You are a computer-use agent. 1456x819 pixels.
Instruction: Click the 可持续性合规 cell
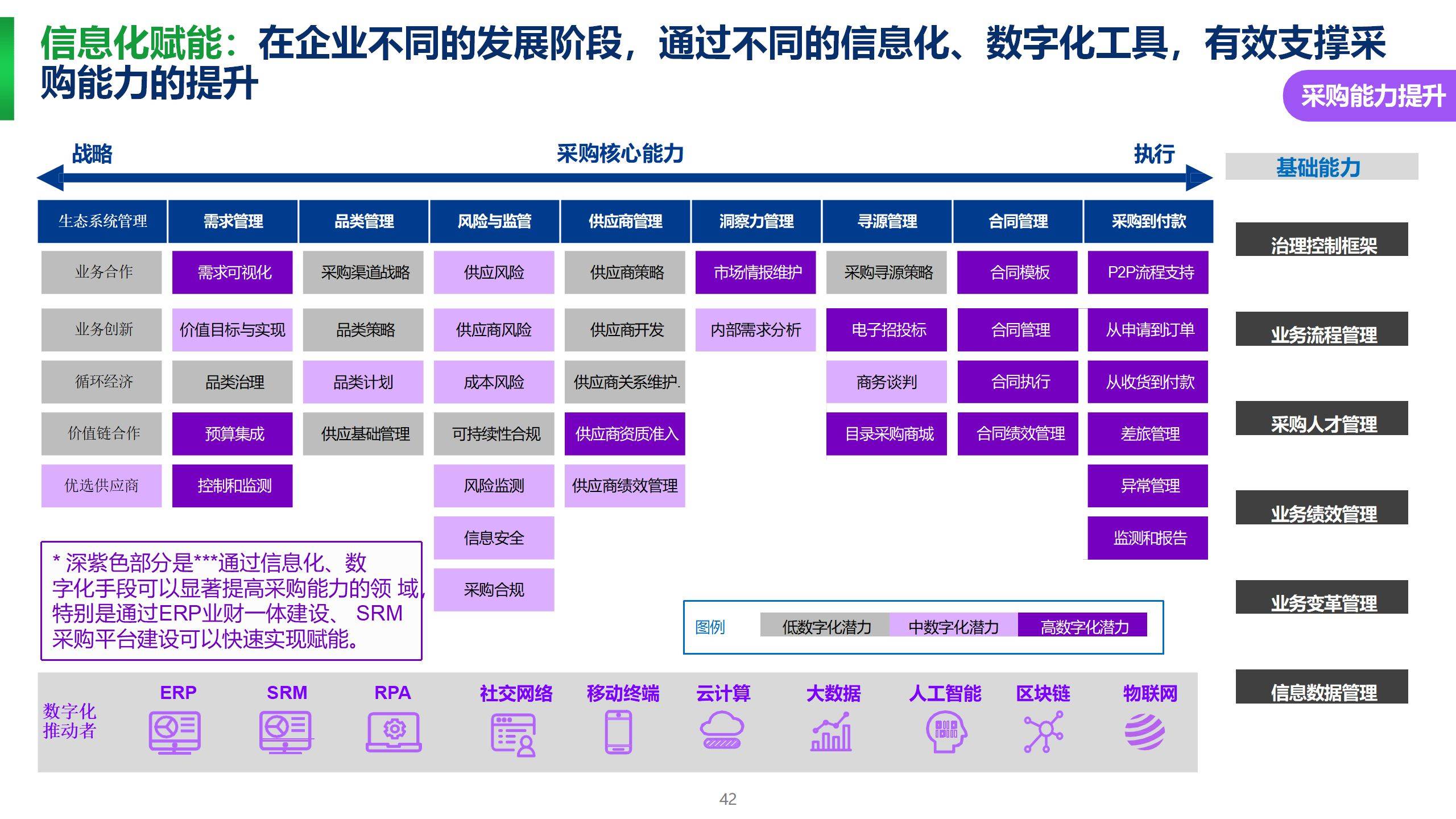[x=494, y=434]
